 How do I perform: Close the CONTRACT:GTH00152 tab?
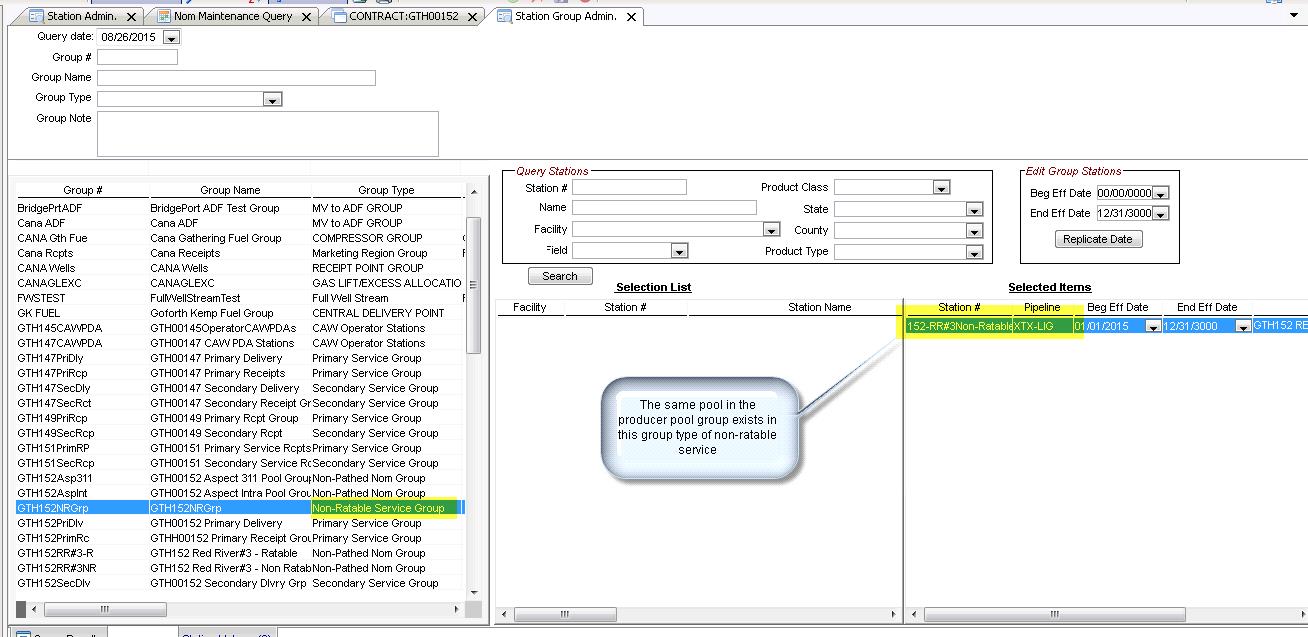click(473, 17)
